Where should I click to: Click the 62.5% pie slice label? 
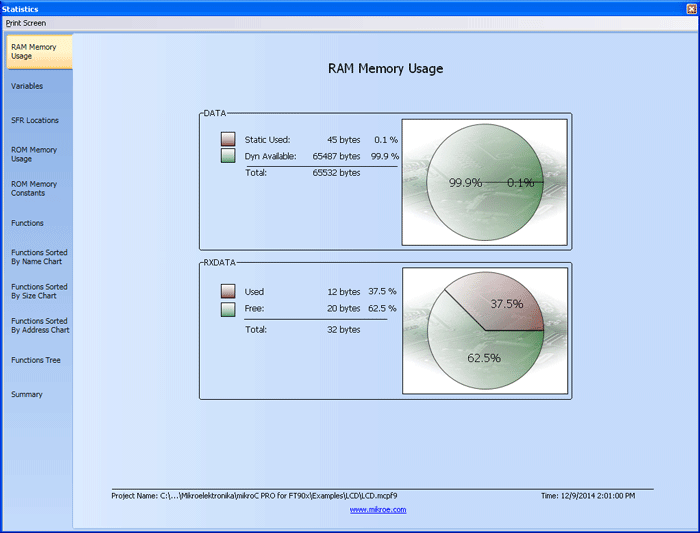pos(484,358)
